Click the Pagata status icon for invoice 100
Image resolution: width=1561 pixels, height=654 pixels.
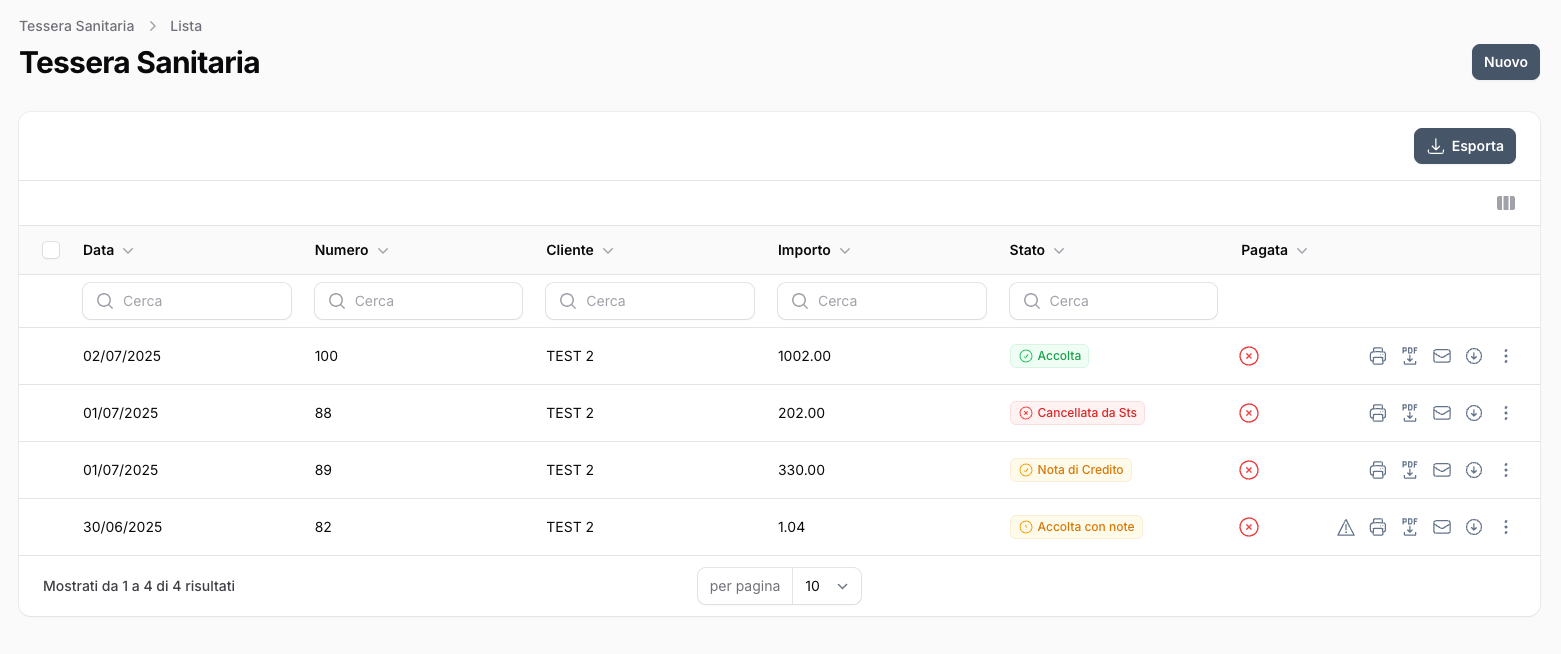(x=1248, y=356)
